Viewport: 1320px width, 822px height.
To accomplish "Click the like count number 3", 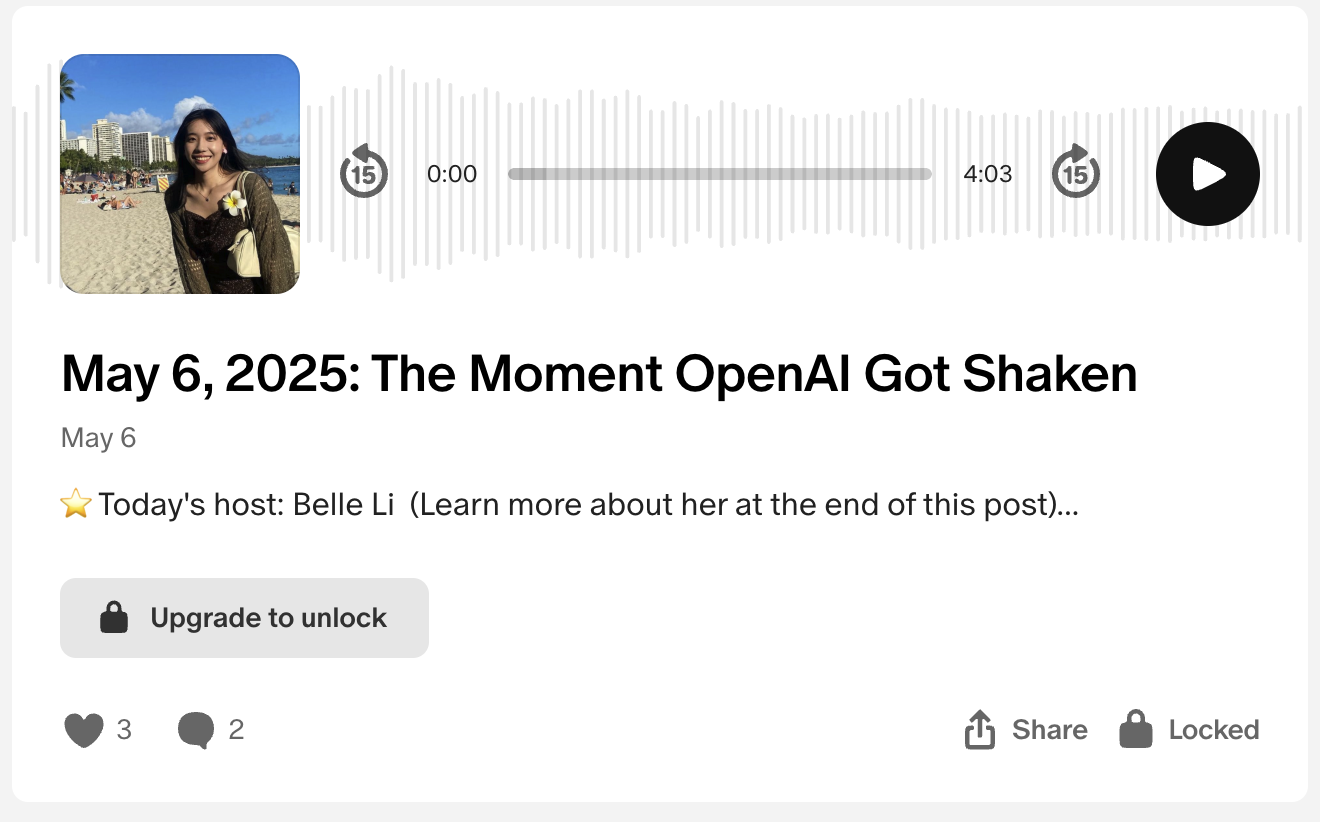I will (x=124, y=730).
